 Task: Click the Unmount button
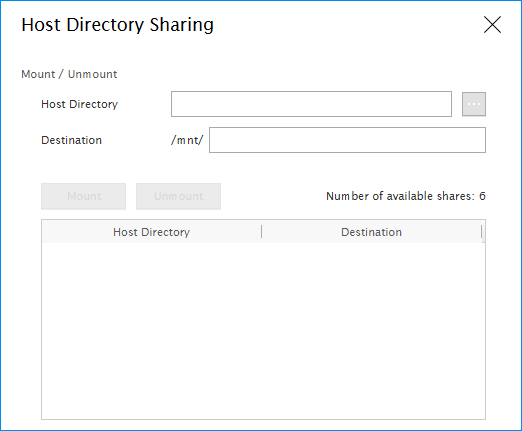pos(178,196)
